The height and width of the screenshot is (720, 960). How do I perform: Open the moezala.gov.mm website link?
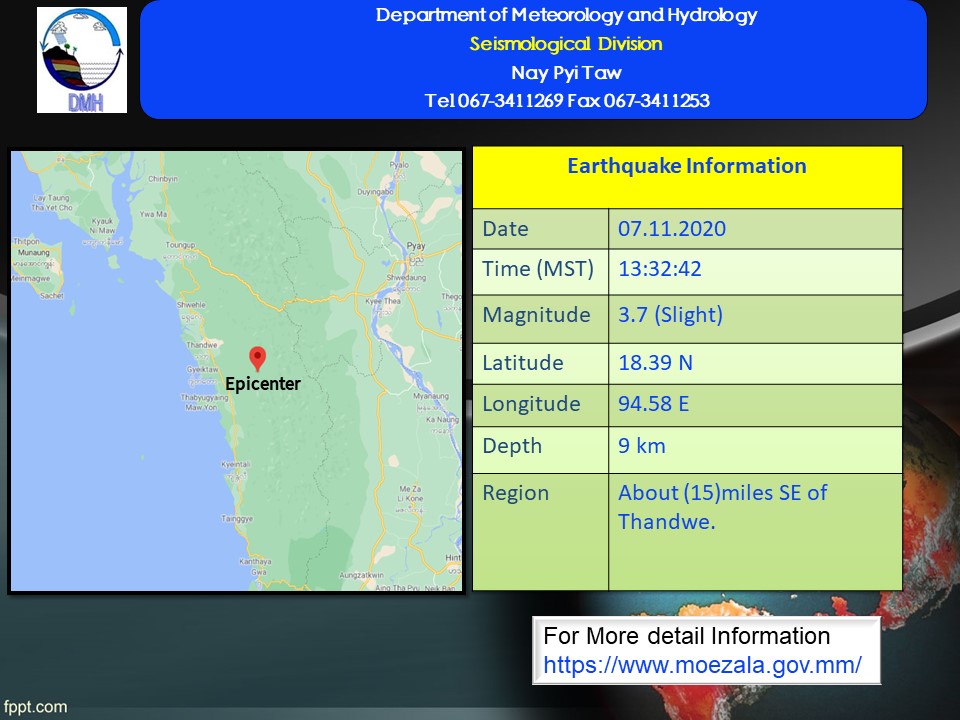(x=702, y=665)
